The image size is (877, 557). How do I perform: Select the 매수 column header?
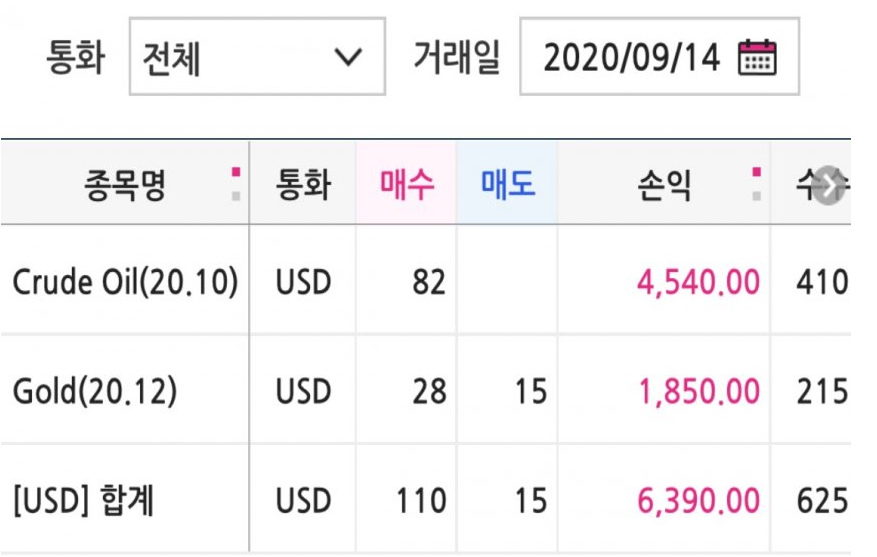click(x=407, y=183)
